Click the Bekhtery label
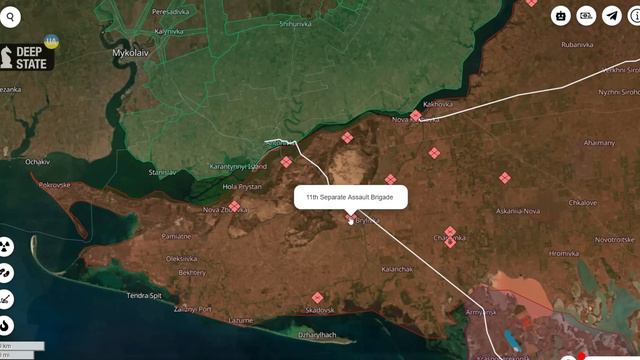 (x=192, y=273)
